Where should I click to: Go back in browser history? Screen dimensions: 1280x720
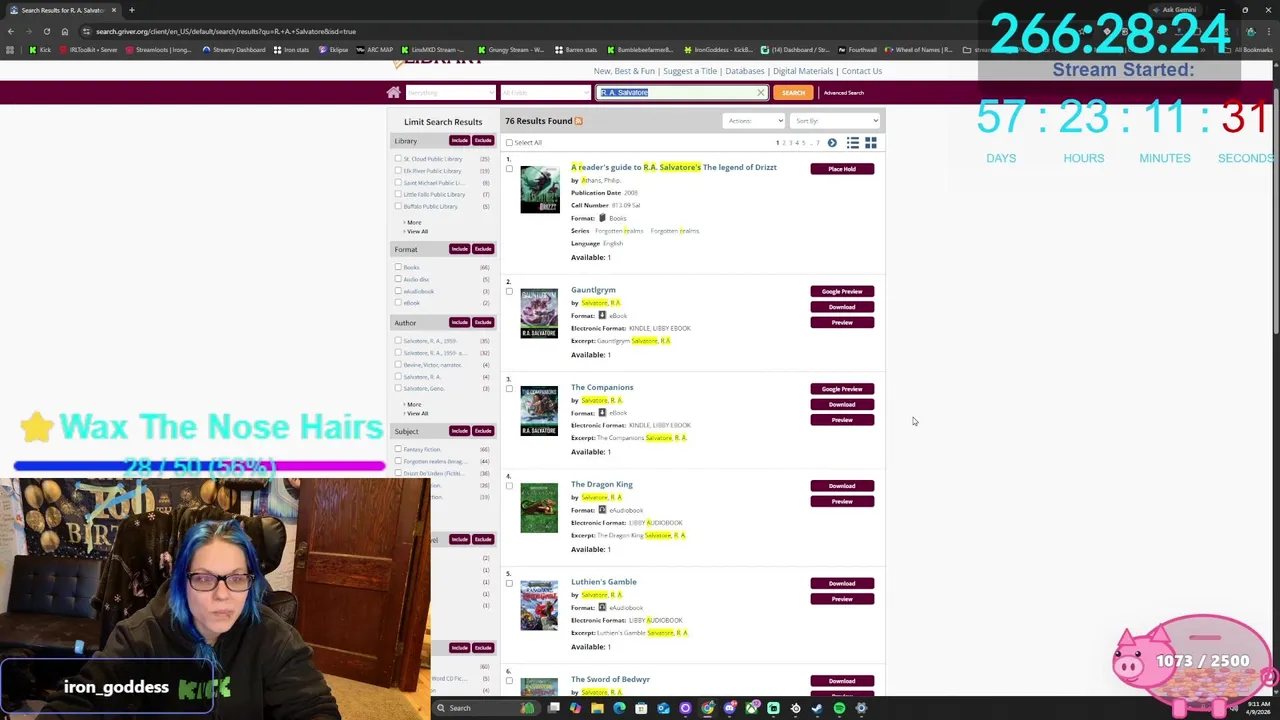[x=11, y=31]
